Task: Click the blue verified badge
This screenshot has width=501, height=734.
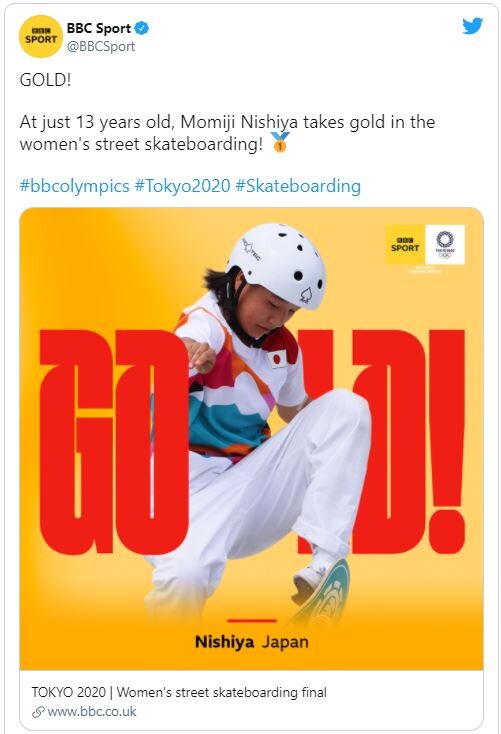Action: point(142,28)
